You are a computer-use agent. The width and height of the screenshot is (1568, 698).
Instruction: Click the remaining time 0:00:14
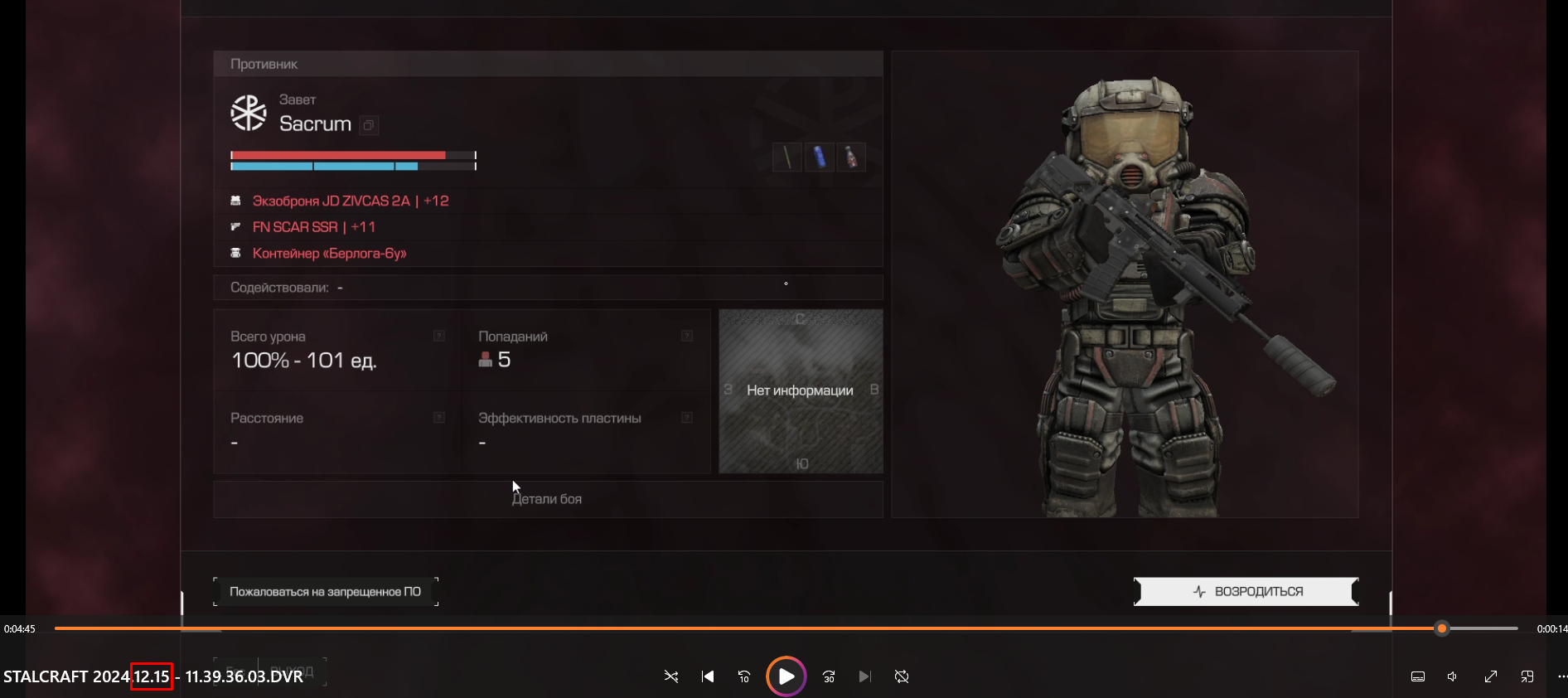[x=1552, y=629]
